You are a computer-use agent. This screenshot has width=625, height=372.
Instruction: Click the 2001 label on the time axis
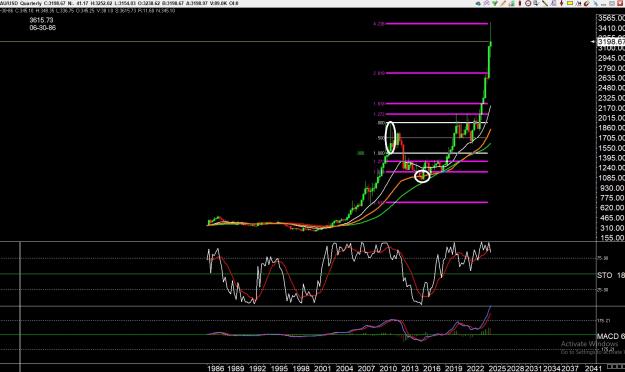click(x=322, y=368)
